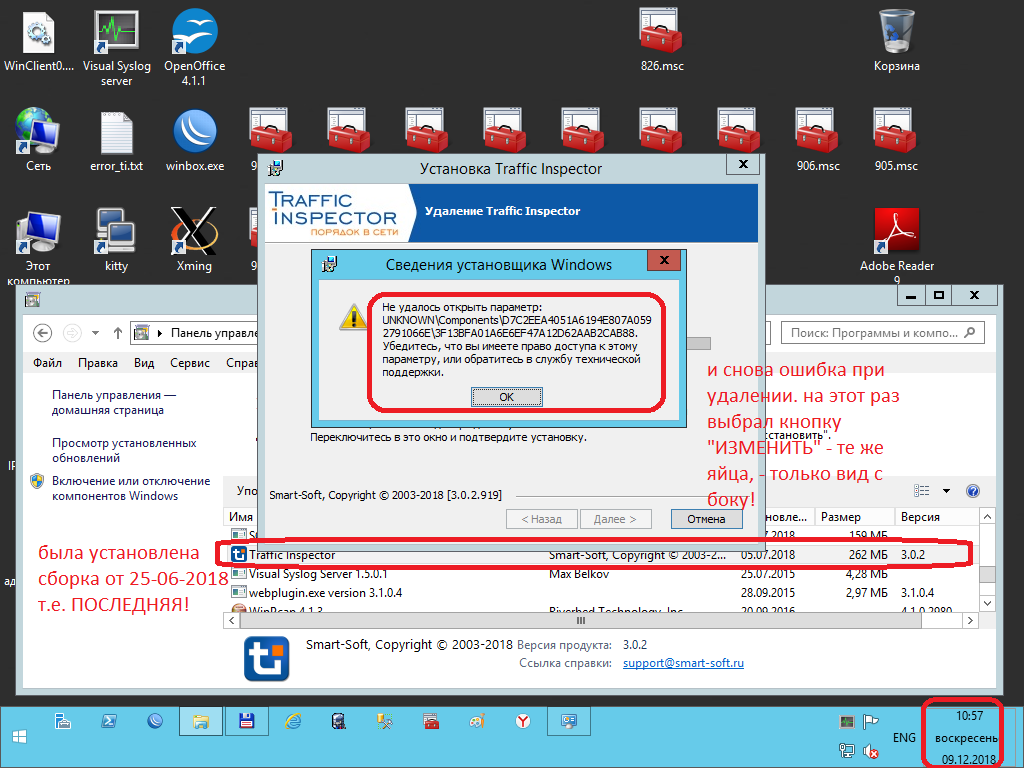Click the Back arrow in Control Panel window
The image size is (1024, 768).
pos(42,333)
